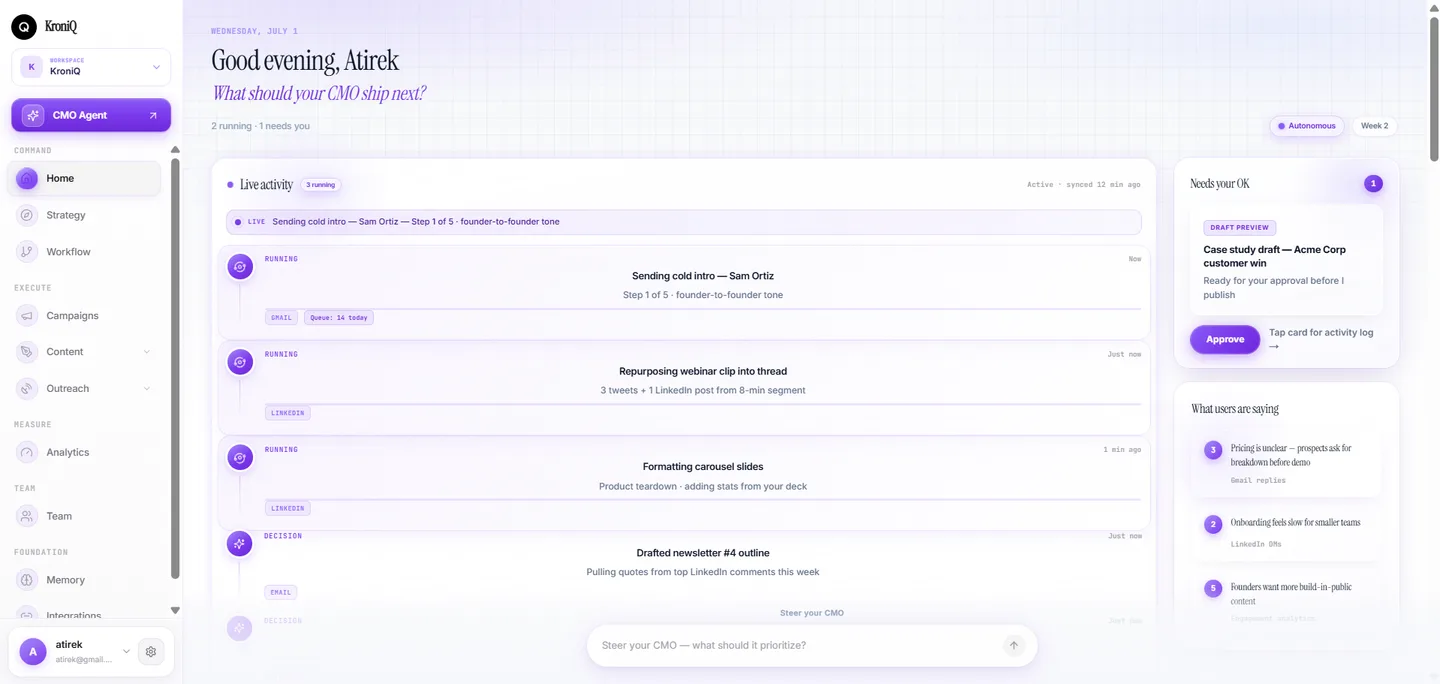Click the LIVE status banner for Sam Ortiz
Screen dimensions: 1440x684
pos(683,222)
